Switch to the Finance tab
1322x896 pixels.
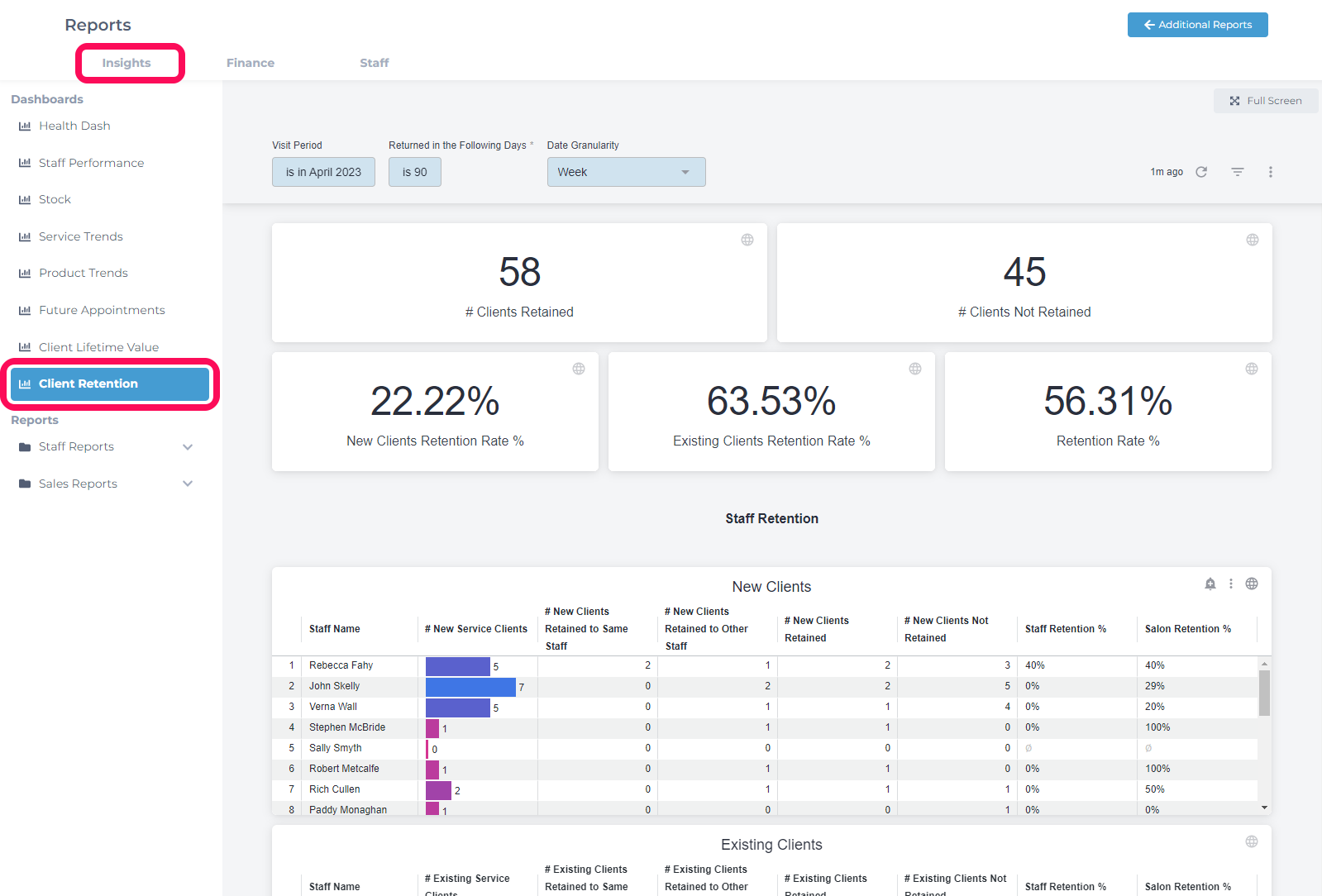click(x=251, y=63)
